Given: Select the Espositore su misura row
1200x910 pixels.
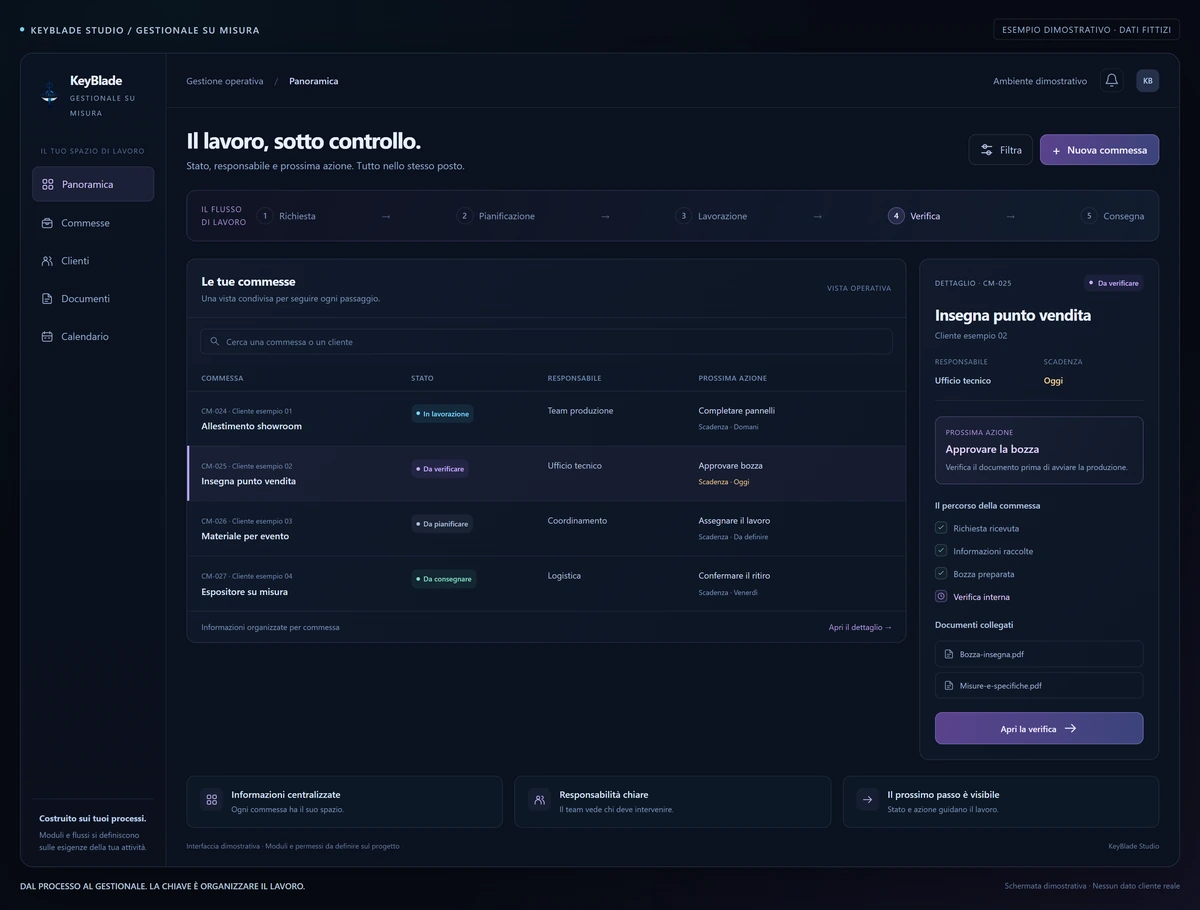Looking at the screenshot, I should point(546,584).
